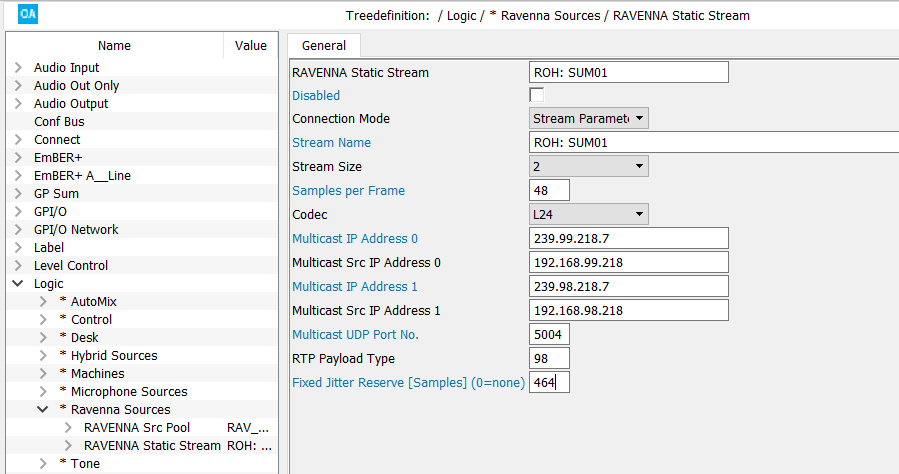The image size is (899, 474).
Task: Select Conf Bus in the tree
Action: click(x=59, y=122)
